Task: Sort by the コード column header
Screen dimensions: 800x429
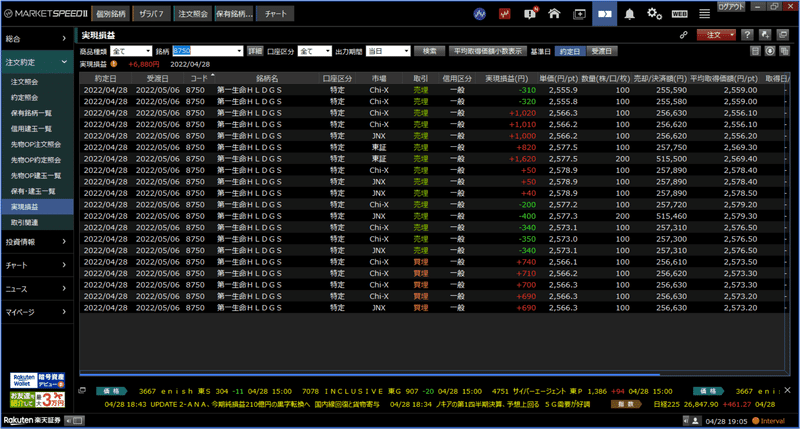Action: point(199,79)
